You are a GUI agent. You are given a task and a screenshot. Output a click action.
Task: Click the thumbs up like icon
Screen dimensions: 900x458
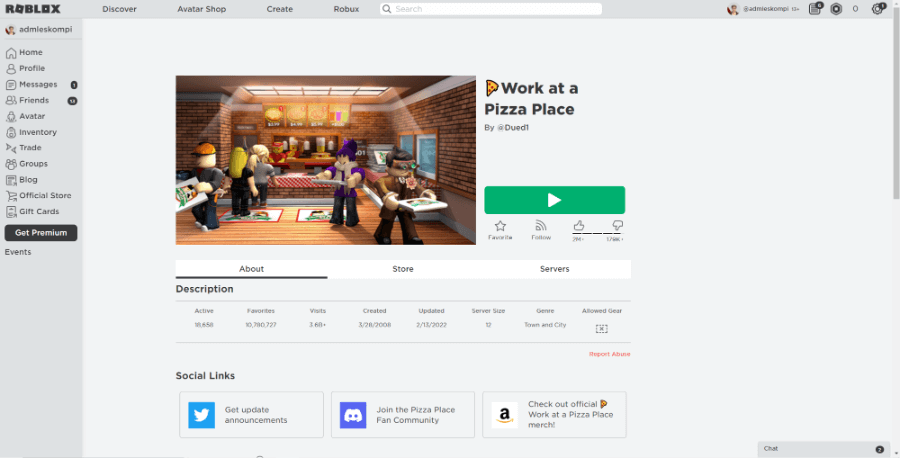(579, 226)
